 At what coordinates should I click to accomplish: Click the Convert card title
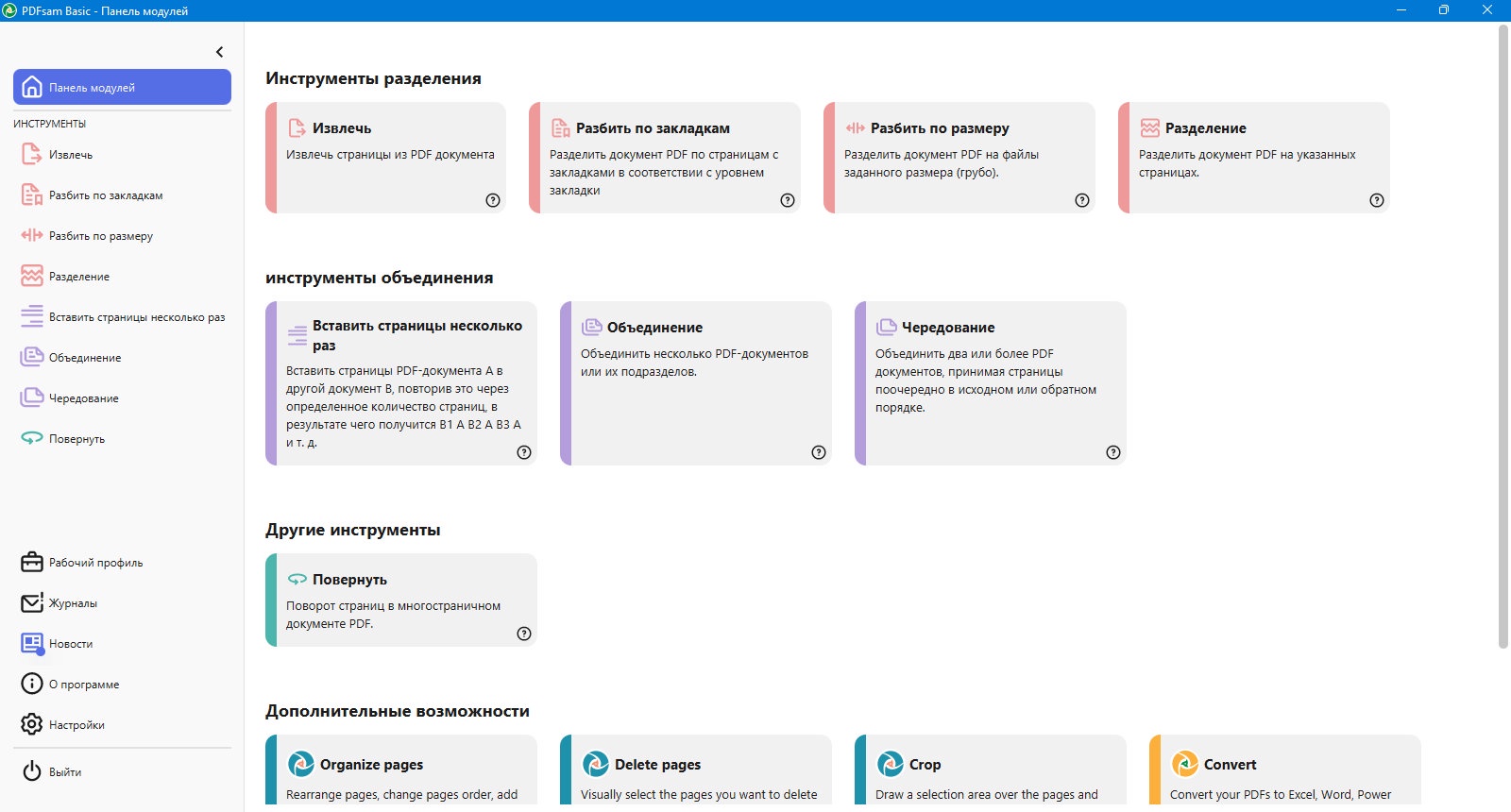(x=1230, y=765)
